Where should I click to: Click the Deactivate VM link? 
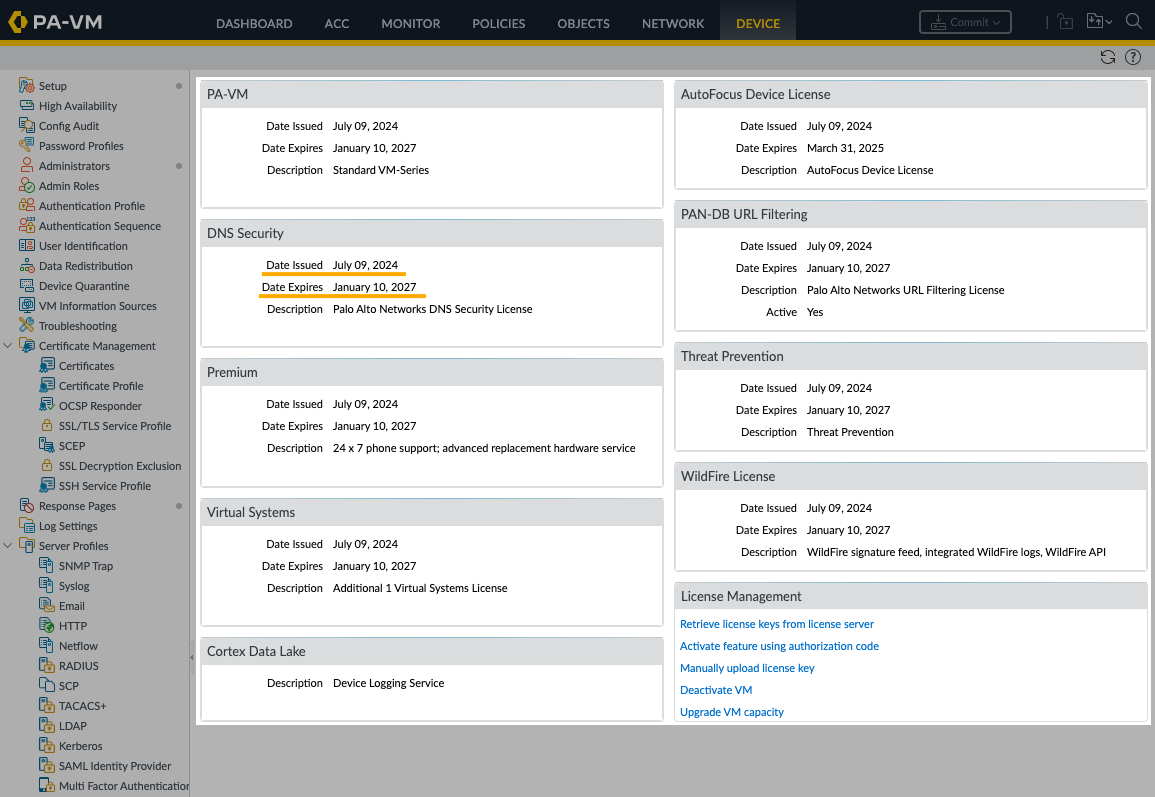coord(716,690)
